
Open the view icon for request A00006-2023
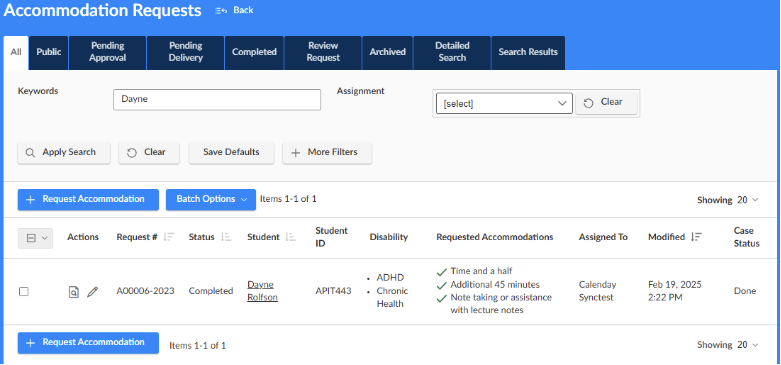[73, 292]
